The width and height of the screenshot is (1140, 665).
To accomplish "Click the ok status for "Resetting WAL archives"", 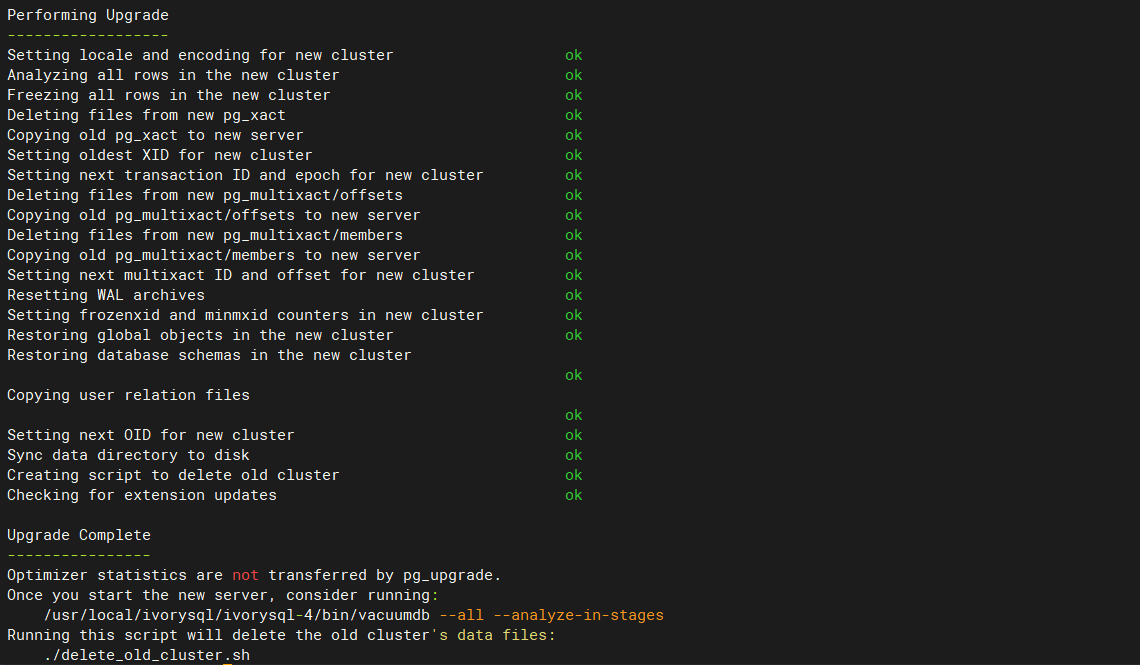I will coord(573,295).
